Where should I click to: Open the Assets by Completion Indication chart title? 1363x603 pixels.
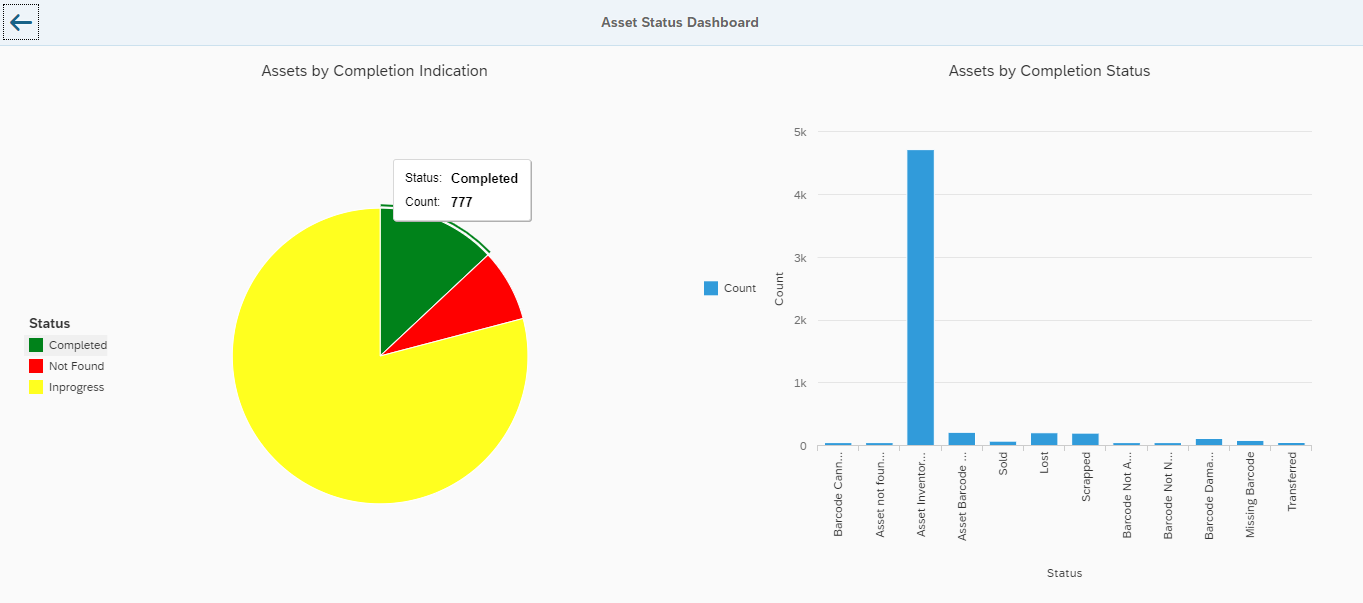coord(374,71)
